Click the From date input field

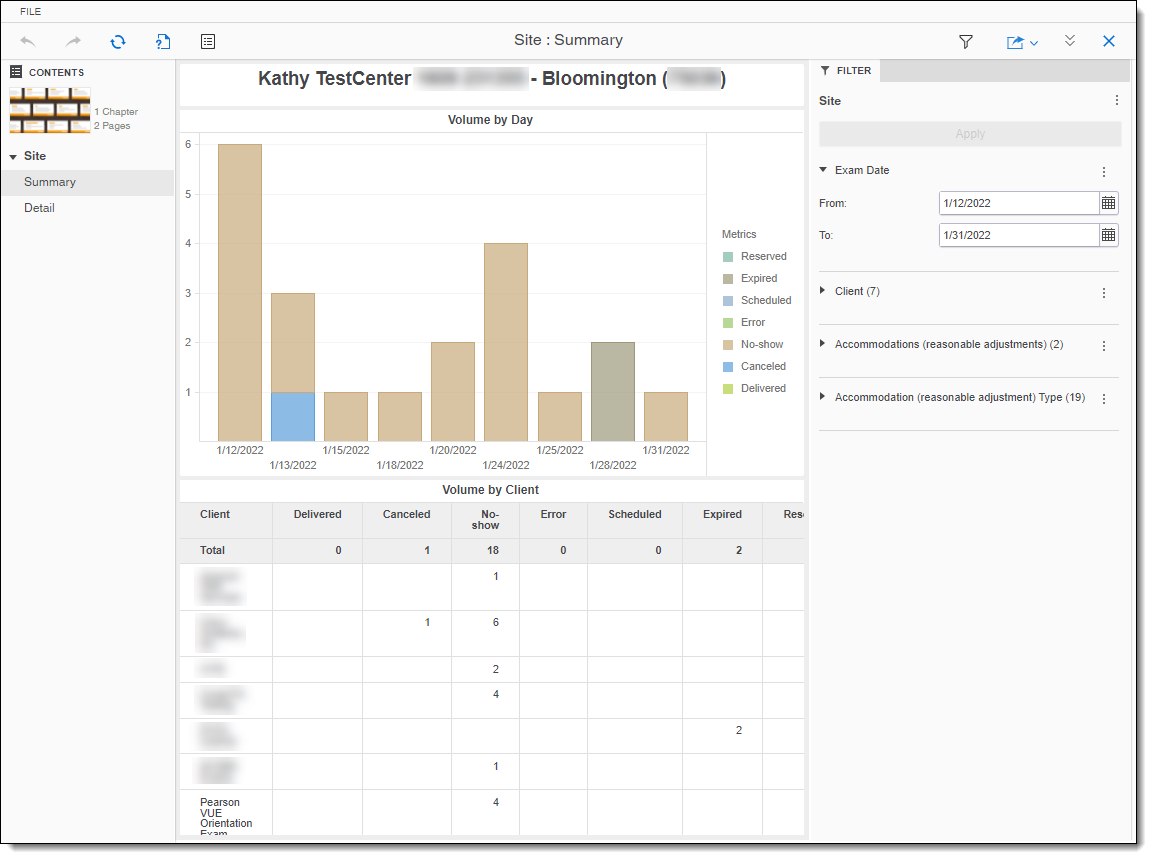(1018, 203)
